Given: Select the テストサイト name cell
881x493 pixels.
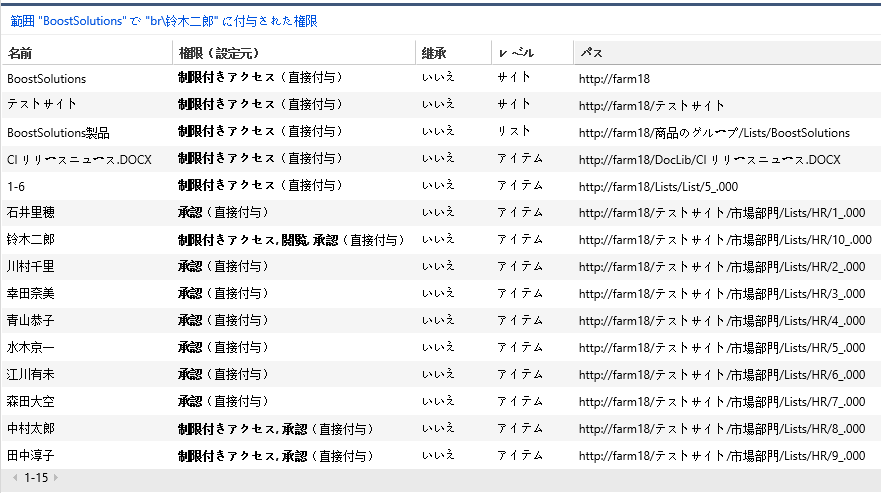Looking at the screenshot, I should coord(42,105).
